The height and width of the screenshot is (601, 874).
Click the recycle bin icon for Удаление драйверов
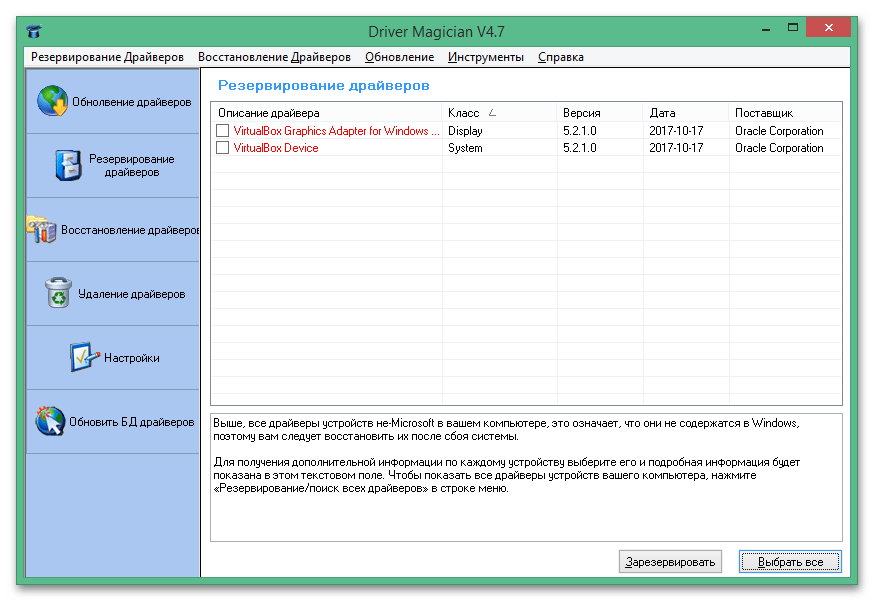pos(58,293)
